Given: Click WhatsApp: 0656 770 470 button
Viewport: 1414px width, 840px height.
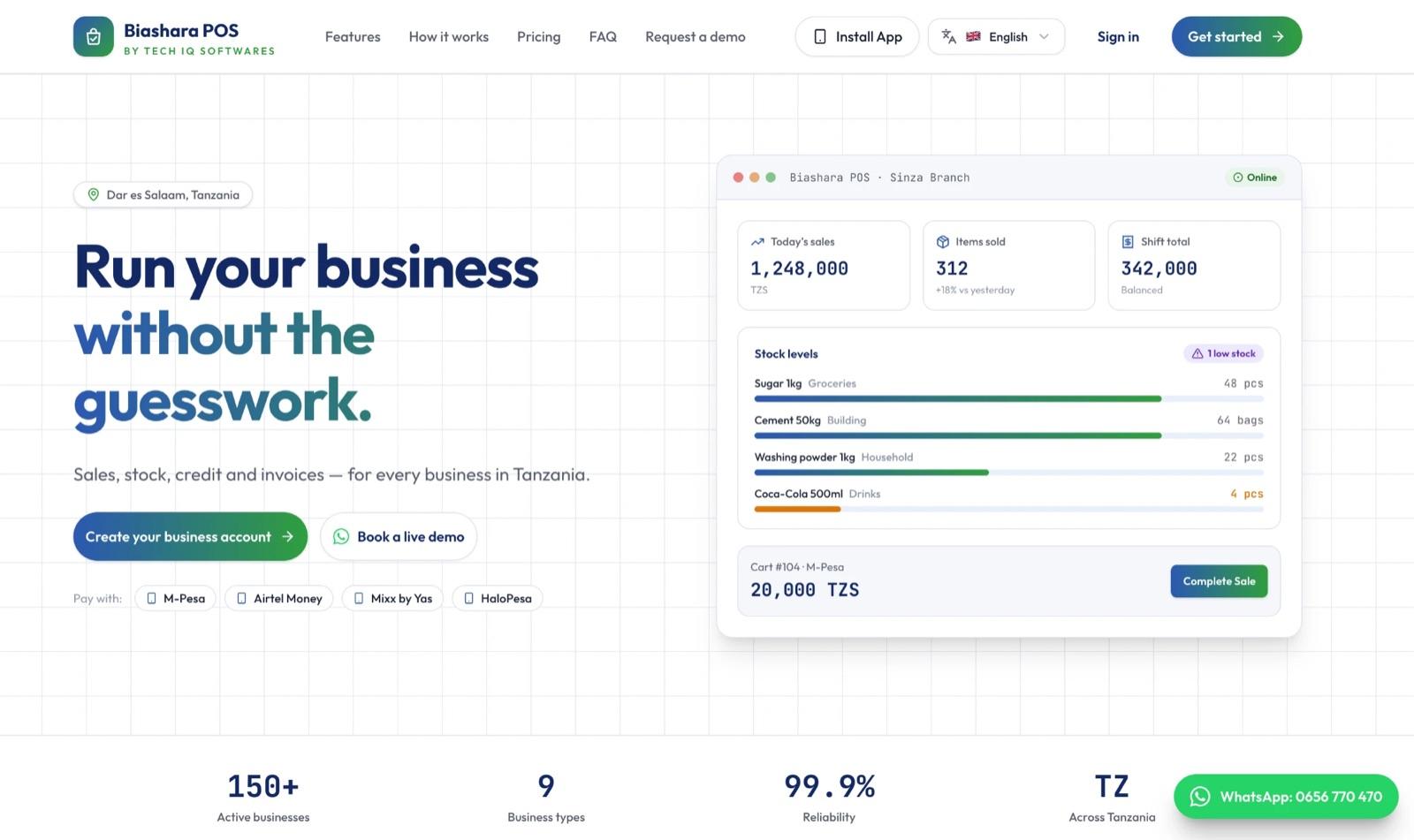Looking at the screenshot, I should click(1286, 797).
